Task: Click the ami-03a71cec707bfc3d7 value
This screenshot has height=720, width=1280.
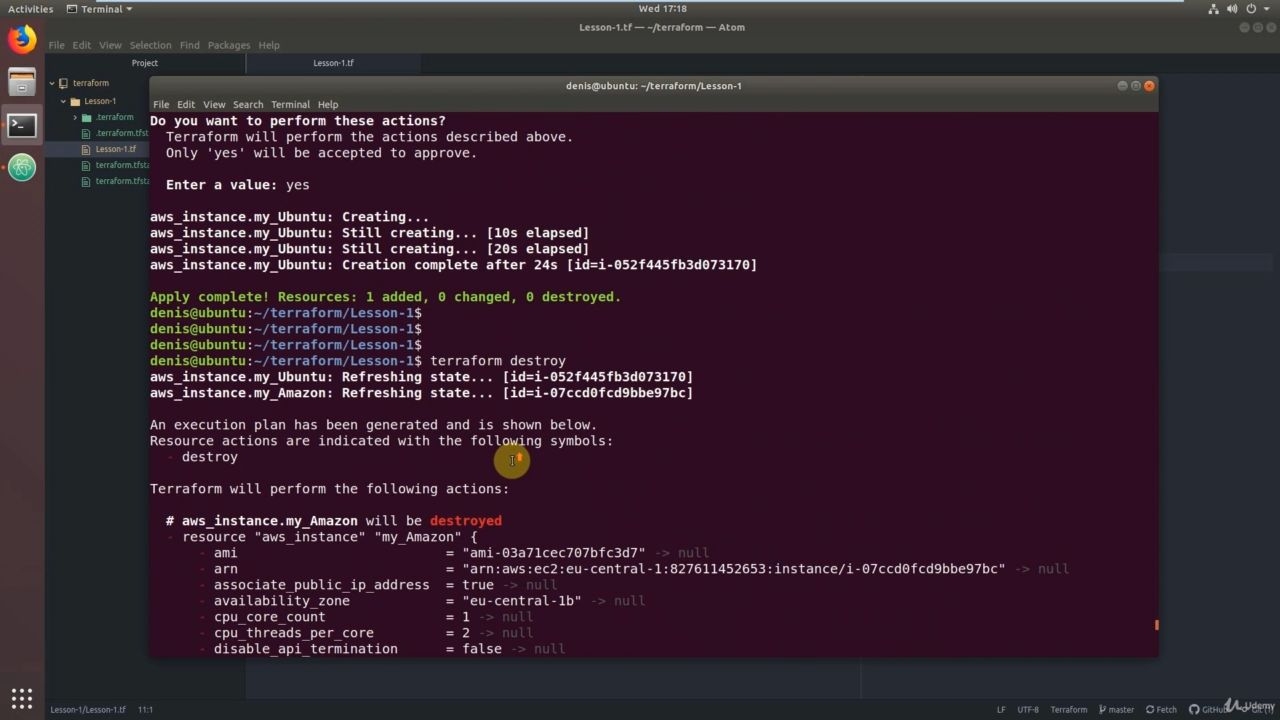Action: (x=553, y=553)
